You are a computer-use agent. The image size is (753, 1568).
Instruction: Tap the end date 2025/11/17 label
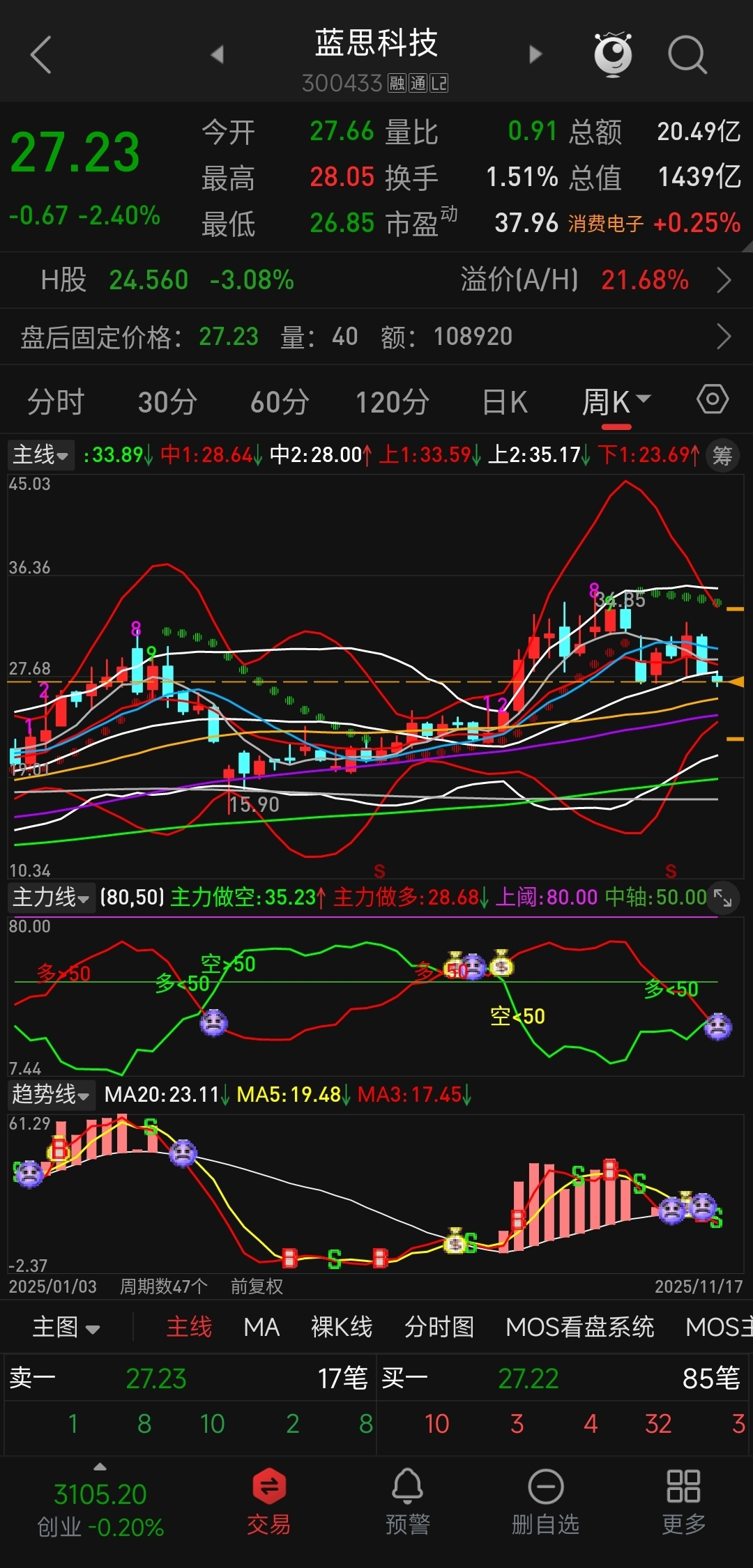tap(699, 1286)
